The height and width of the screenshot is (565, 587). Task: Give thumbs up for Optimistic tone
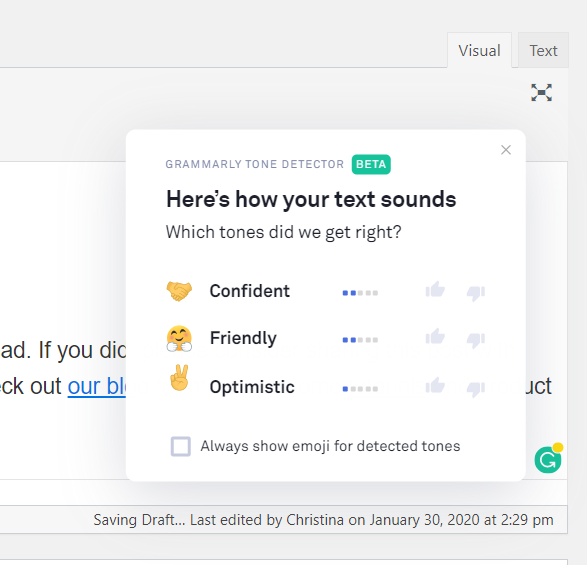coord(435,386)
